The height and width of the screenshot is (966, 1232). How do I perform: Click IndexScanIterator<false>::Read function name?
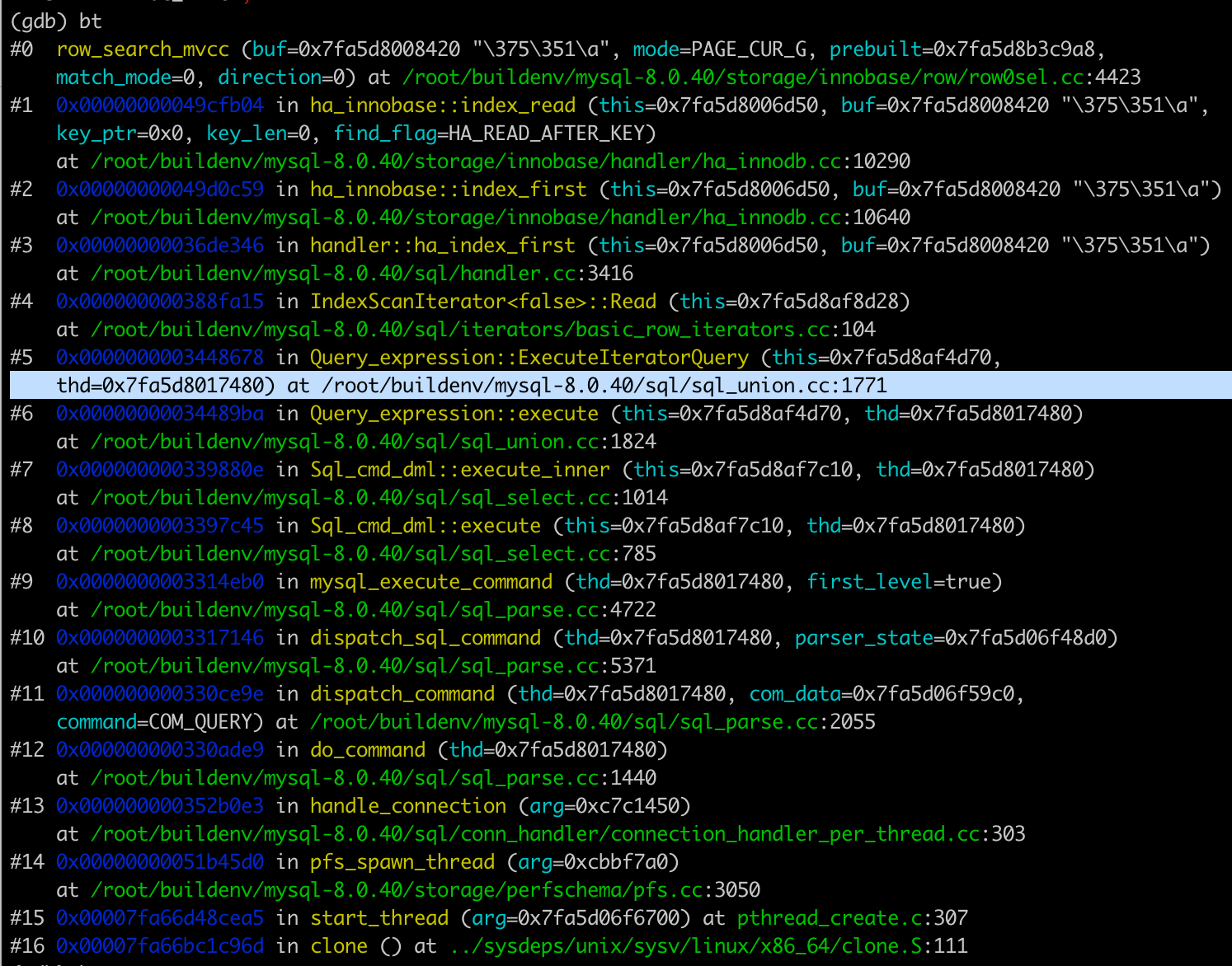[x=482, y=302]
